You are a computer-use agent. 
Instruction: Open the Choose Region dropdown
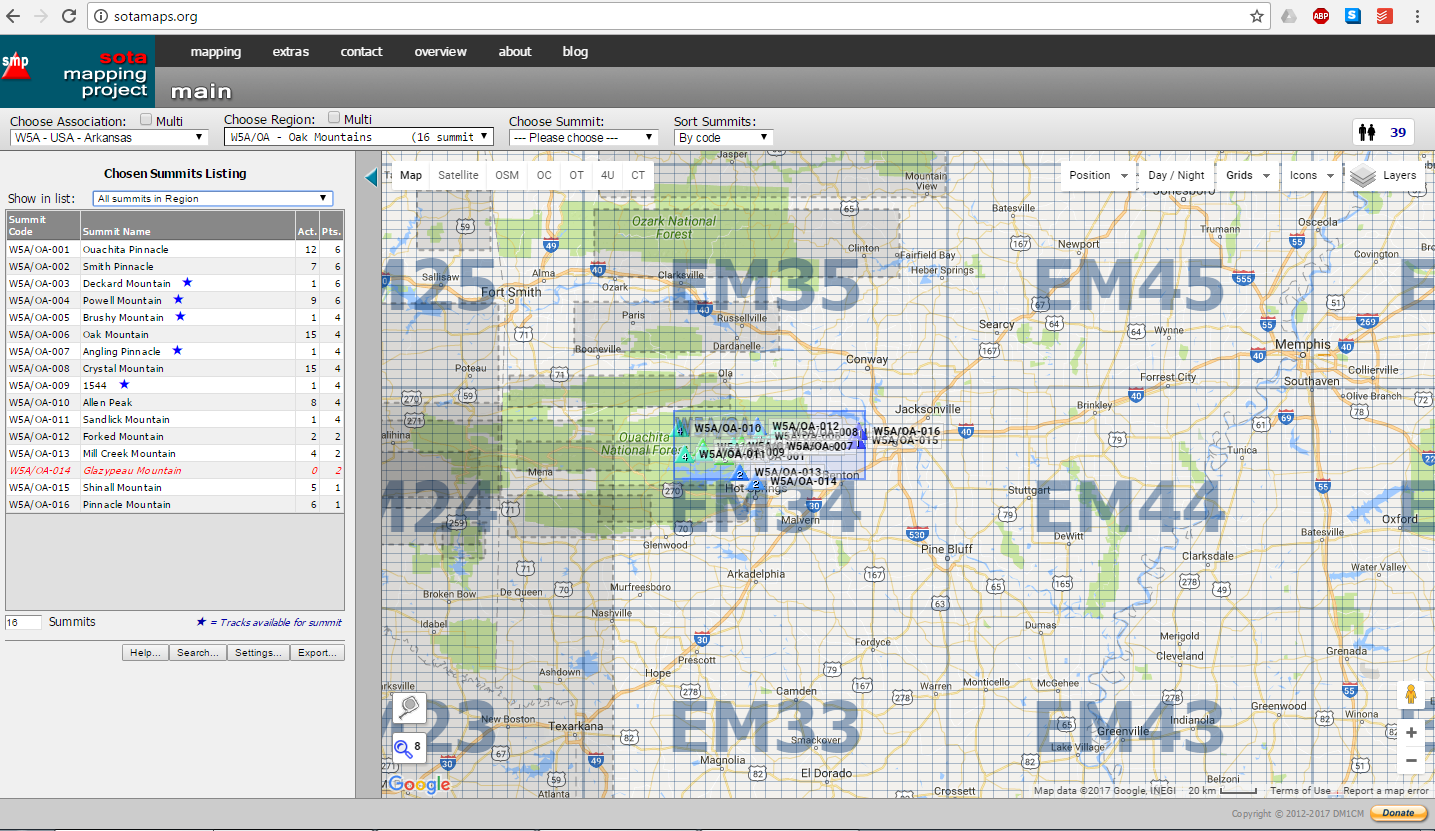[x=359, y=136]
